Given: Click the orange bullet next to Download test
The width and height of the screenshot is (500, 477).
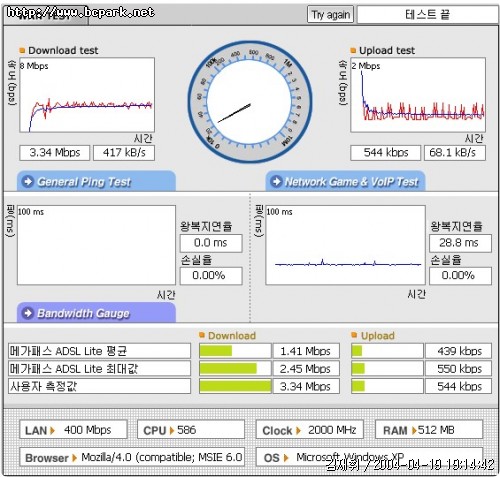Looking at the screenshot, I should (x=22, y=50).
